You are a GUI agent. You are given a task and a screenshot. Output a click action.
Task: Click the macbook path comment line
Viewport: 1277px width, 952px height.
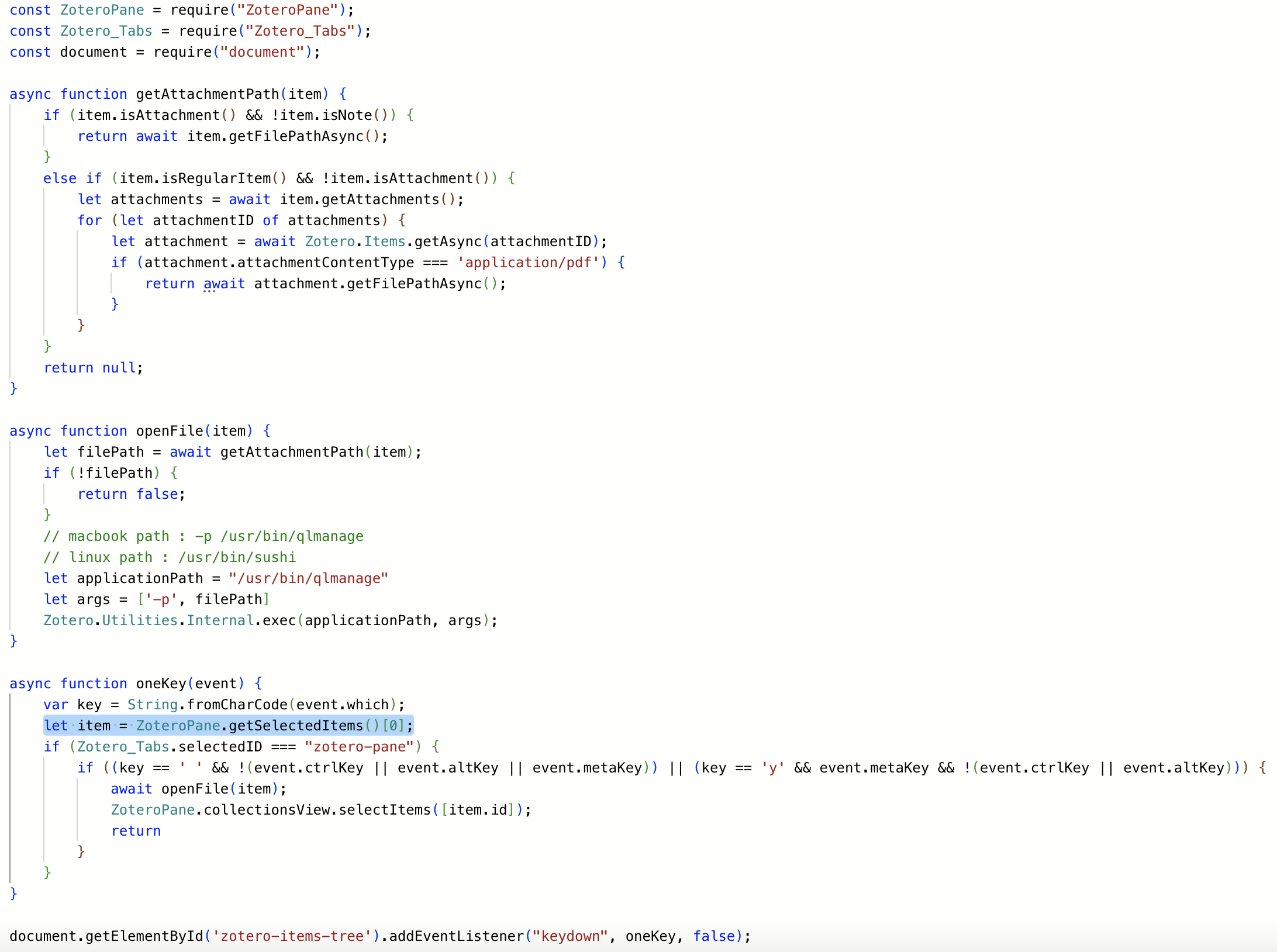pyautogui.click(x=203, y=536)
